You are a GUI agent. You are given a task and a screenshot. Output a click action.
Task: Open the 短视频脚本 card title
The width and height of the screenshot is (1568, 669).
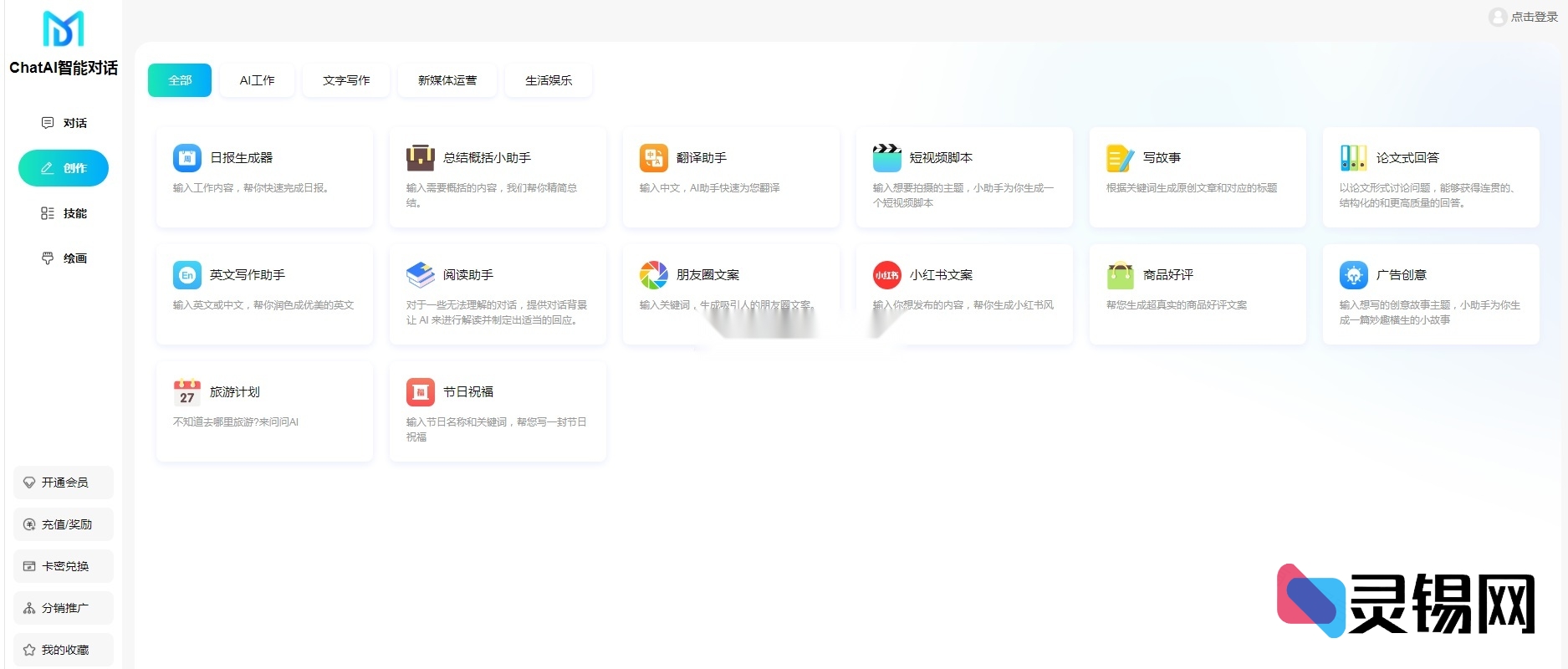(941, 157)
